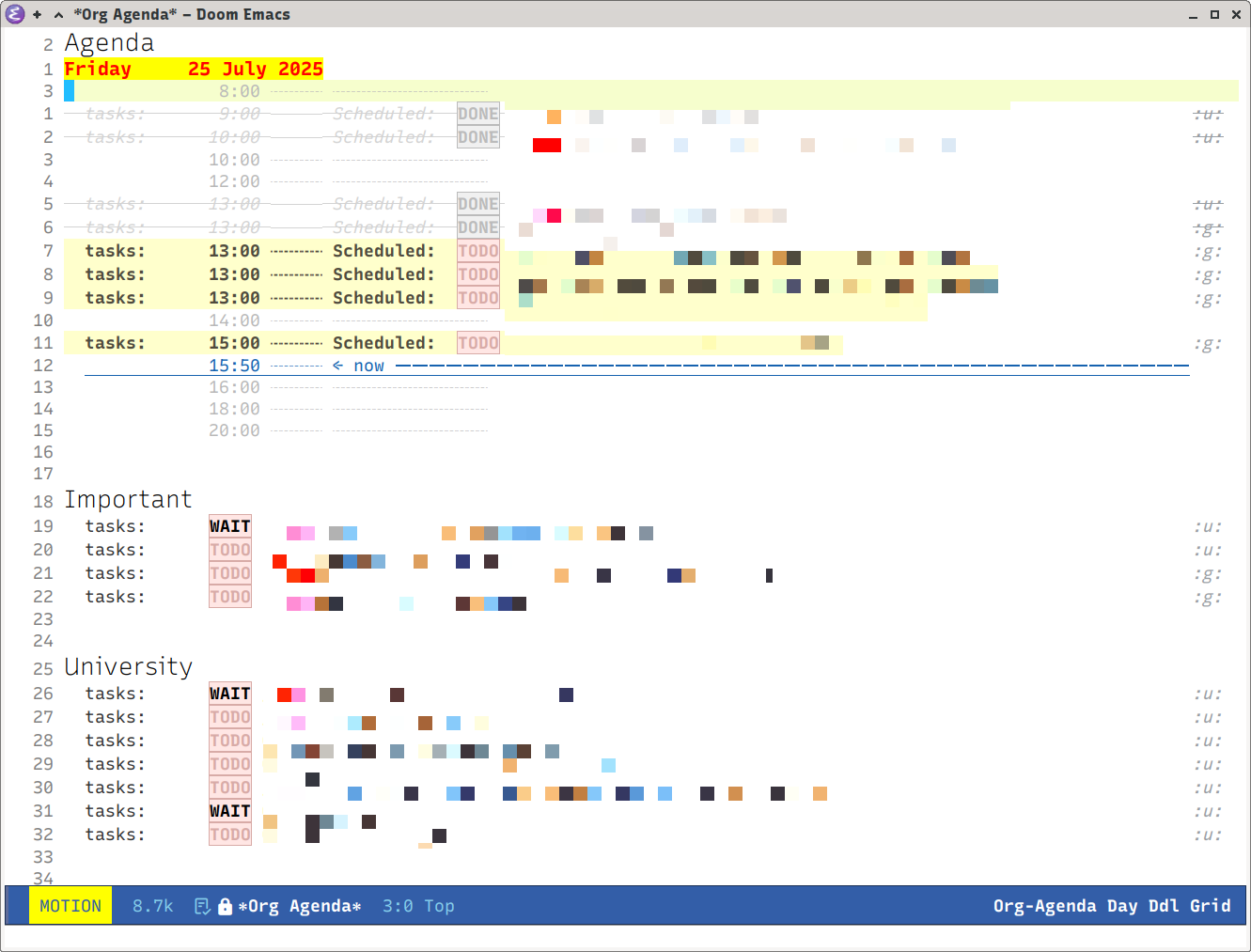Toggle the TODO keyword on the 15:00 task
The height and width of the screenshot is (952, 1251).
coord(478,343)
